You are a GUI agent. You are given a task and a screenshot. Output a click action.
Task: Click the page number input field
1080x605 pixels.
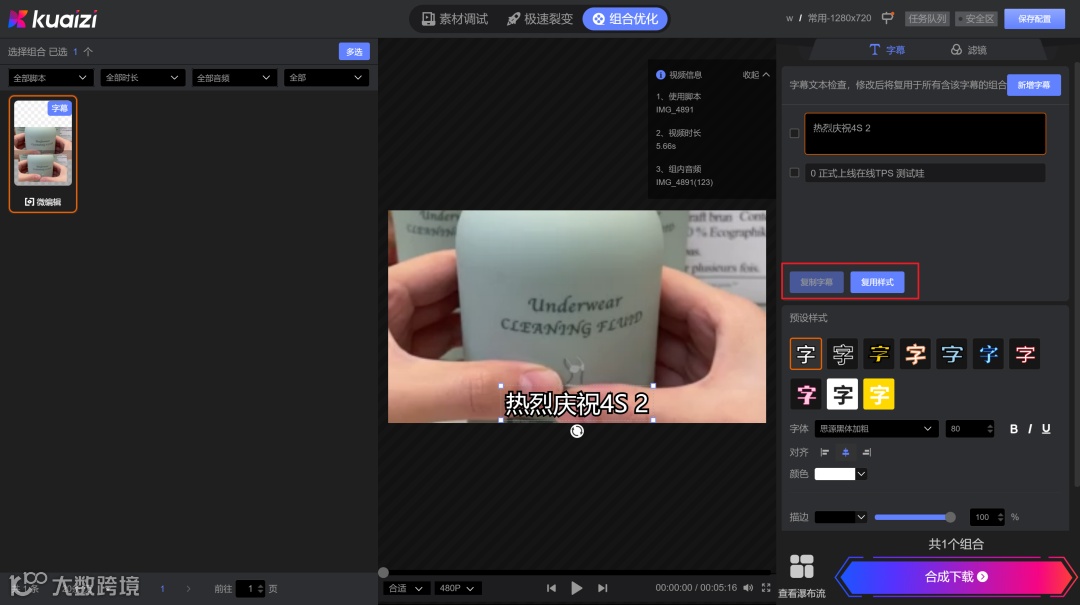click(250, 588)
